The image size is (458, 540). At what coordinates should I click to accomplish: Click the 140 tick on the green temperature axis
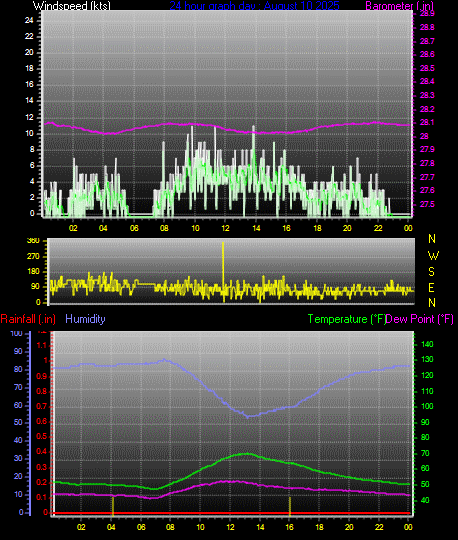point(427,344)
